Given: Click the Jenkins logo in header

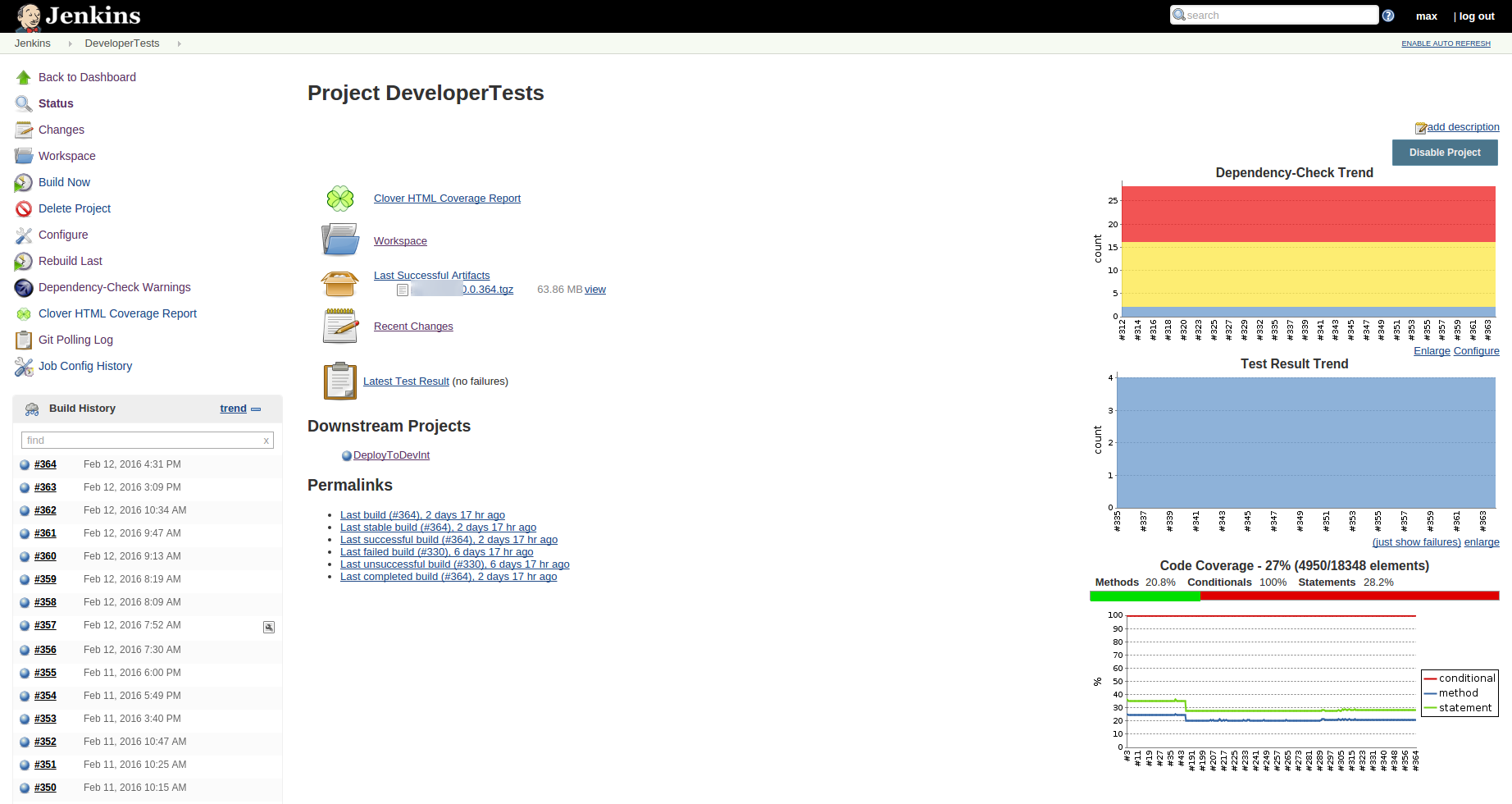Looking at the screenshot, I should pyautogui.click(x=79, y=16).
